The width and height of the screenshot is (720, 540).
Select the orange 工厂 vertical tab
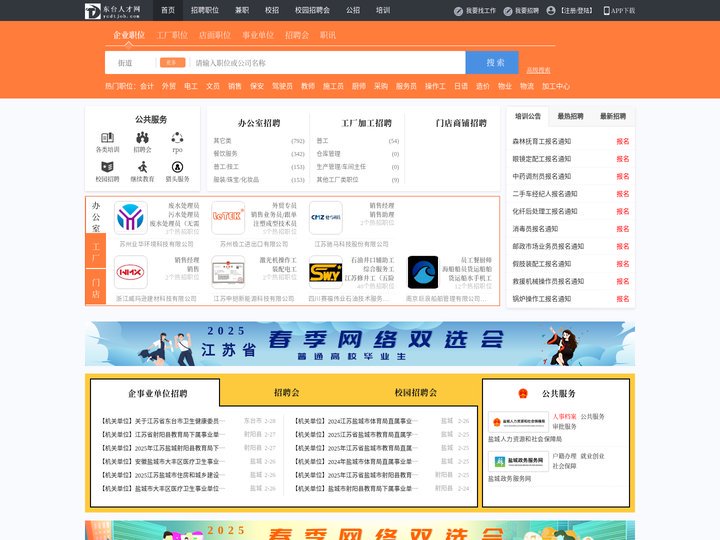96,251
